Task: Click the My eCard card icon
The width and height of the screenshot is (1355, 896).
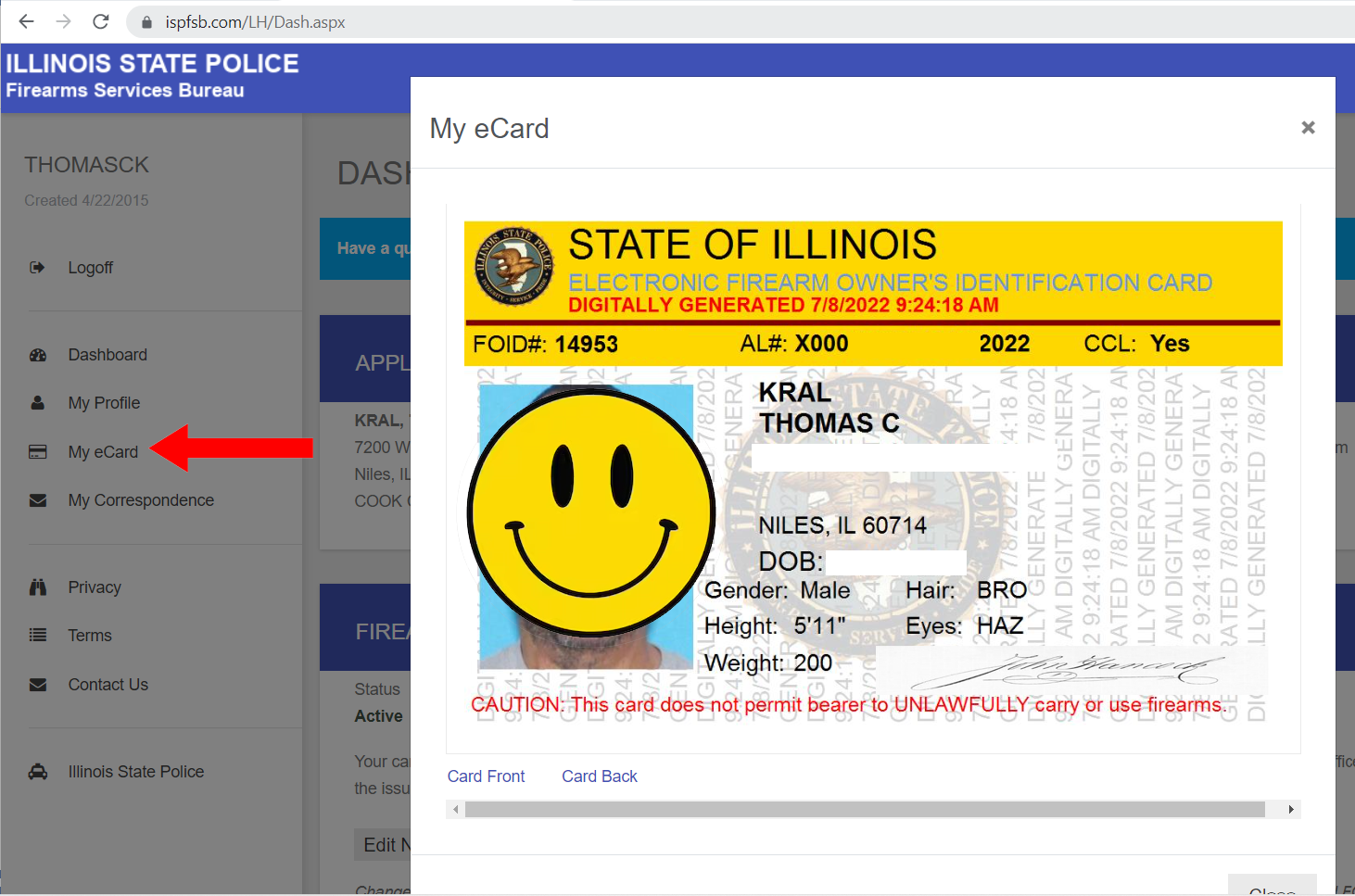Action: 38,452
